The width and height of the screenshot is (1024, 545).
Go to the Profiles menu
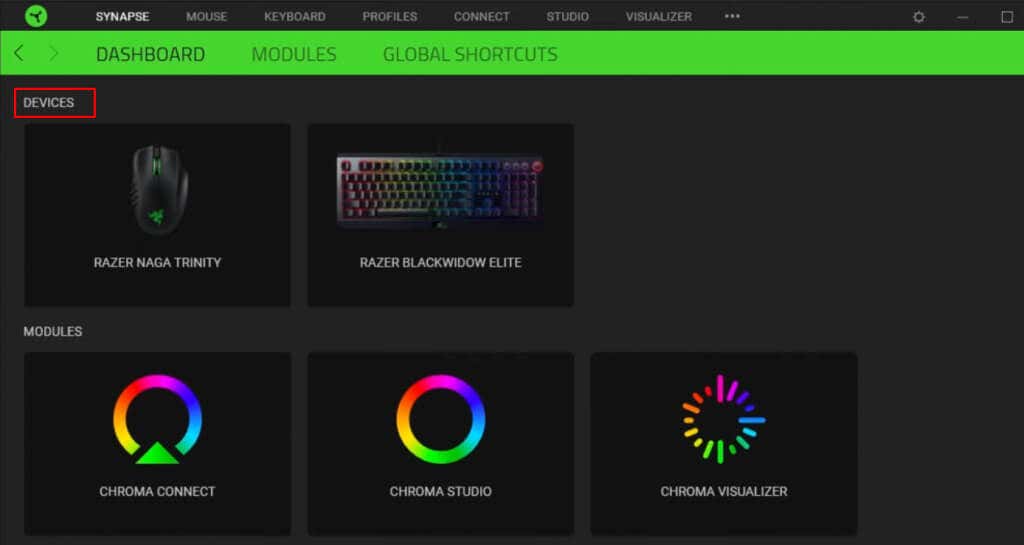(x=390, y=17)
